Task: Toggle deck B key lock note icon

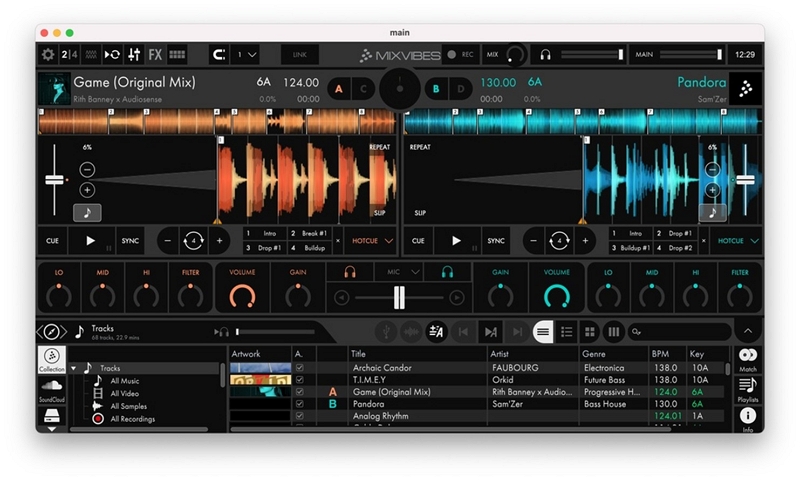Action: [x=712, y=213]
